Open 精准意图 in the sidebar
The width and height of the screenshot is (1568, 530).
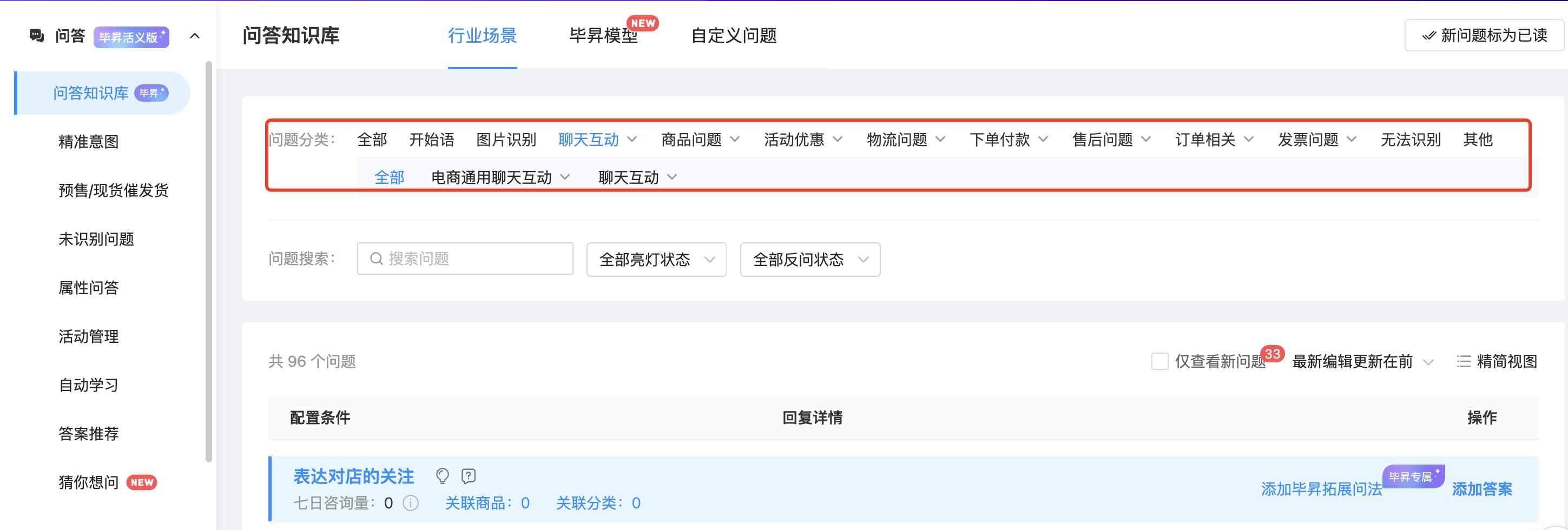[89, 142]
